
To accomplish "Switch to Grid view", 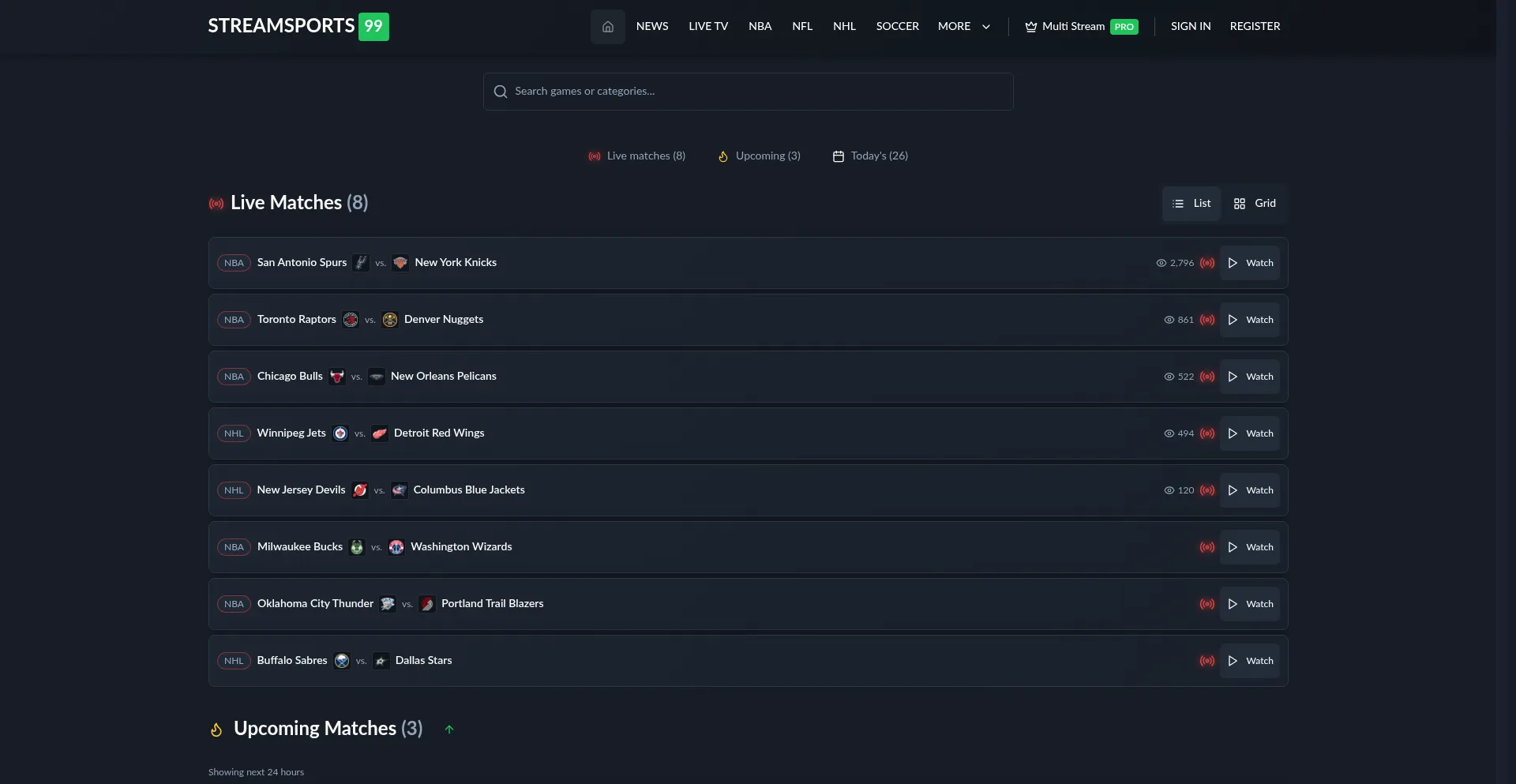I will point(1255,204).
